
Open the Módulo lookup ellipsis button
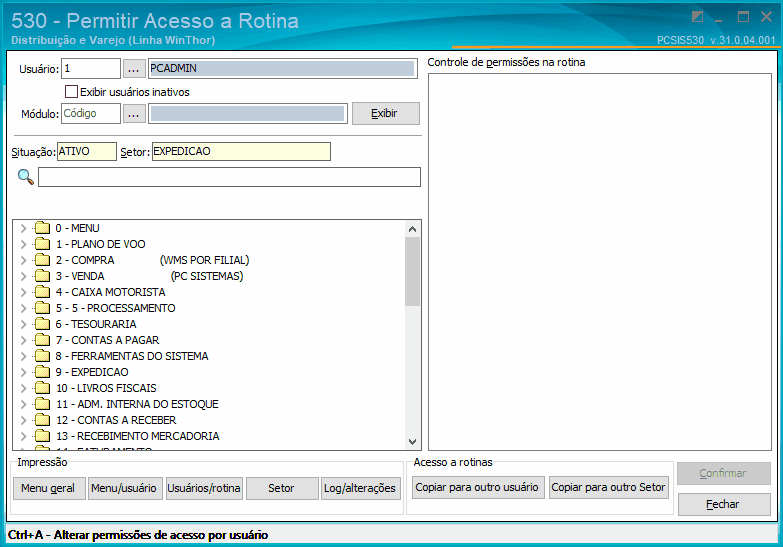[x=134, y=114]
